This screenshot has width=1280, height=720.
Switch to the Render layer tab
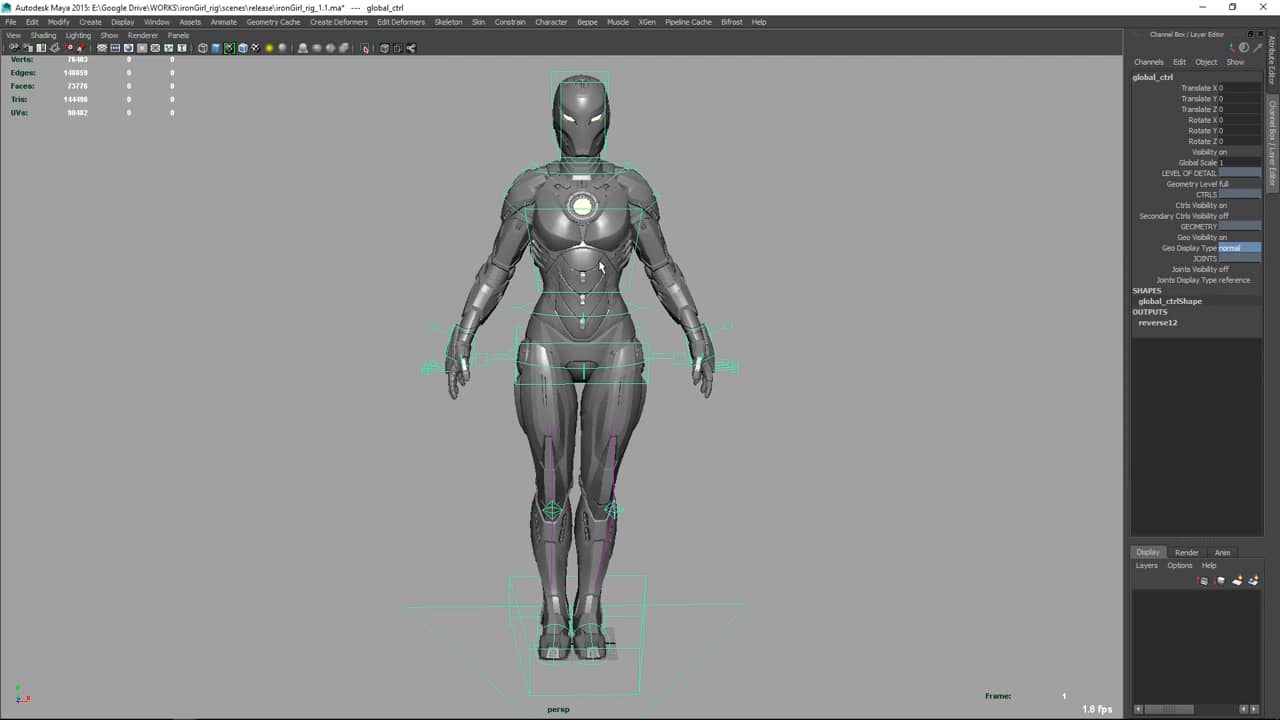tap(1187, 552)
